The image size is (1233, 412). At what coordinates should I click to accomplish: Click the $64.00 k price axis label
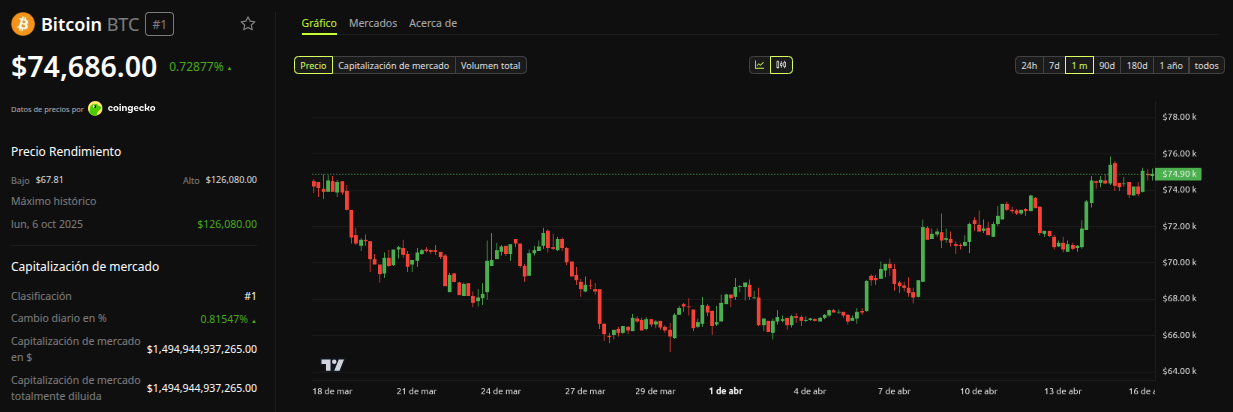pyautogui.click(x=1179, y=371)
